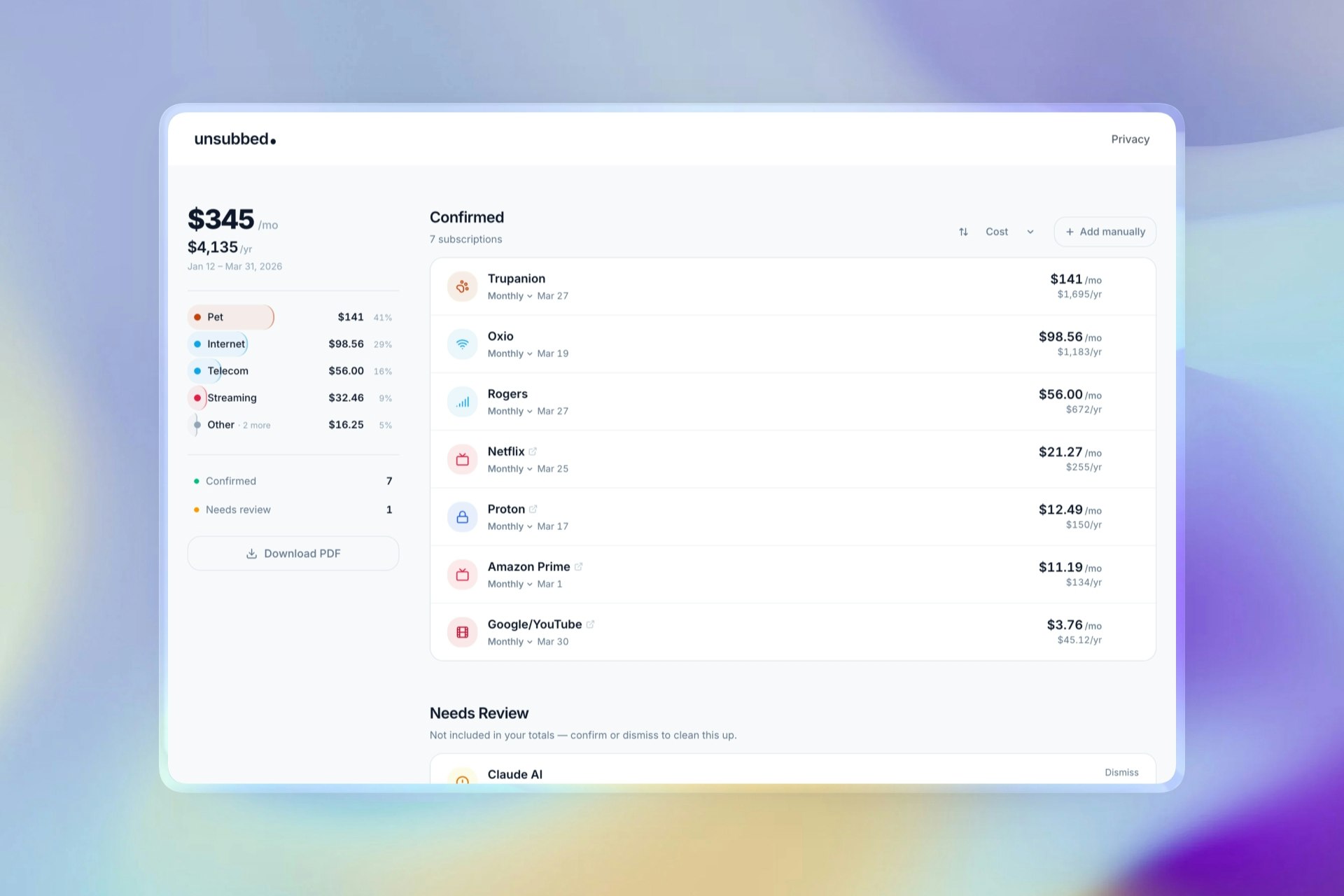1344x896 pixels.
Task: Click Rogers' signal bars icon
Action: click(x=462, y=402)
